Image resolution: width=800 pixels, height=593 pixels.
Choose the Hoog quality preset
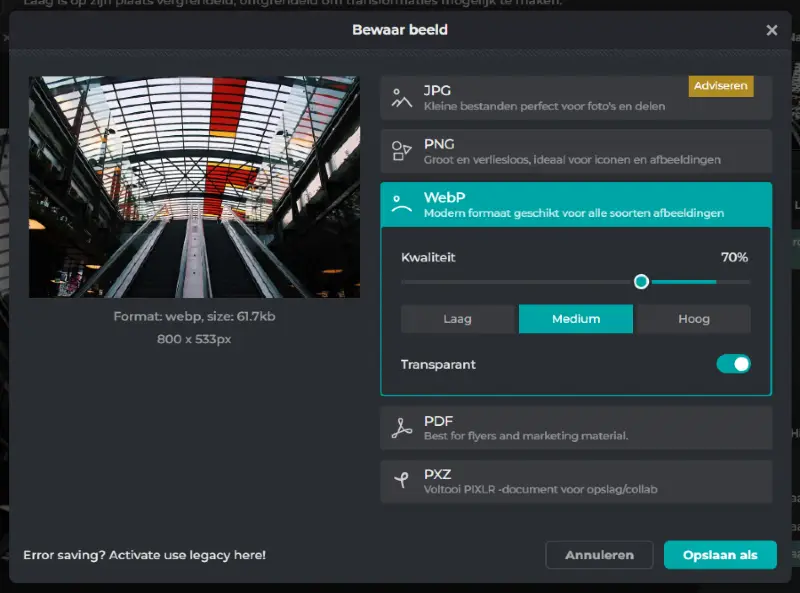[x=693, y=319]
